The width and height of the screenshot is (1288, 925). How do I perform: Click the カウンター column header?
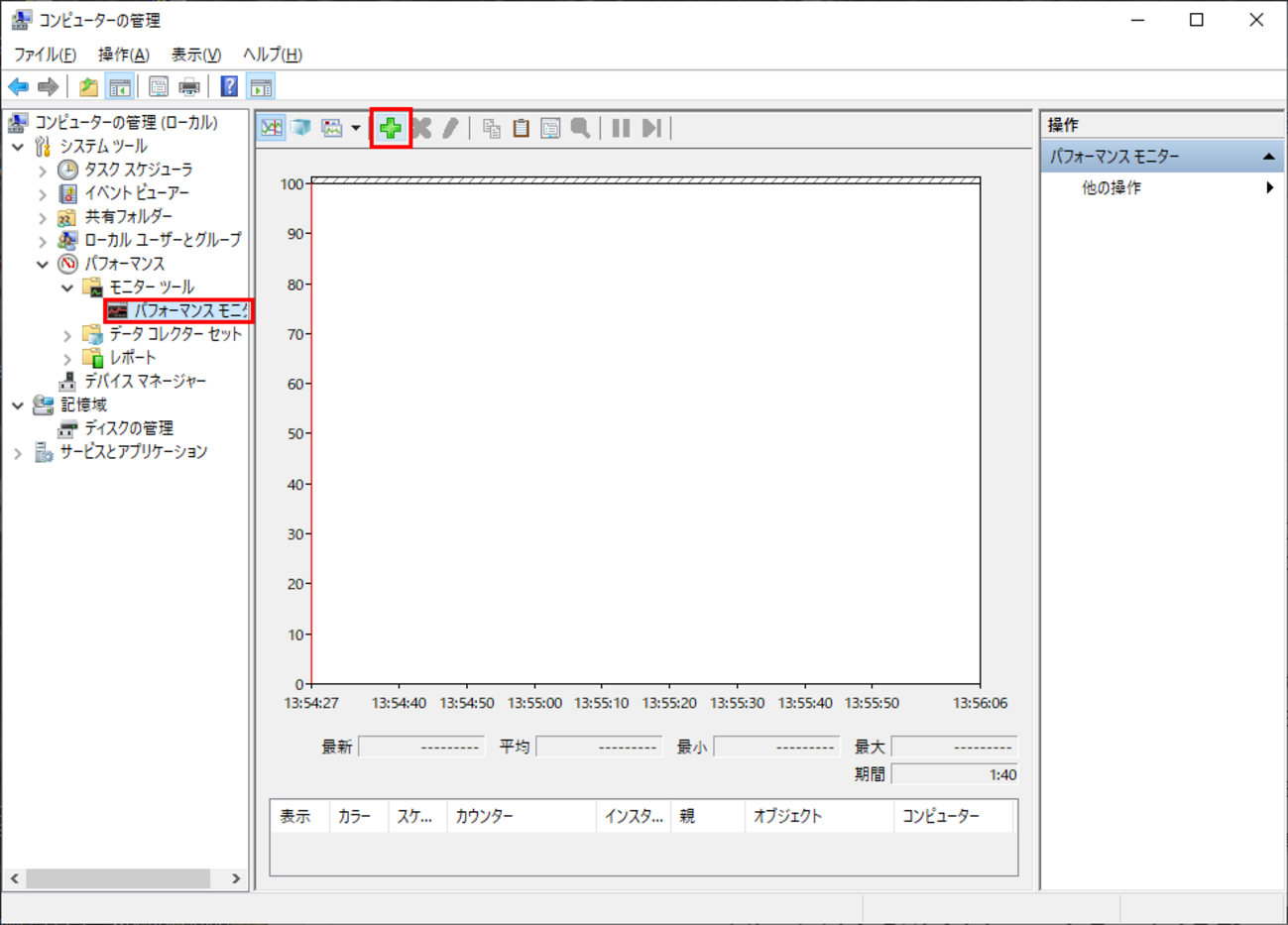coord(522,817)
